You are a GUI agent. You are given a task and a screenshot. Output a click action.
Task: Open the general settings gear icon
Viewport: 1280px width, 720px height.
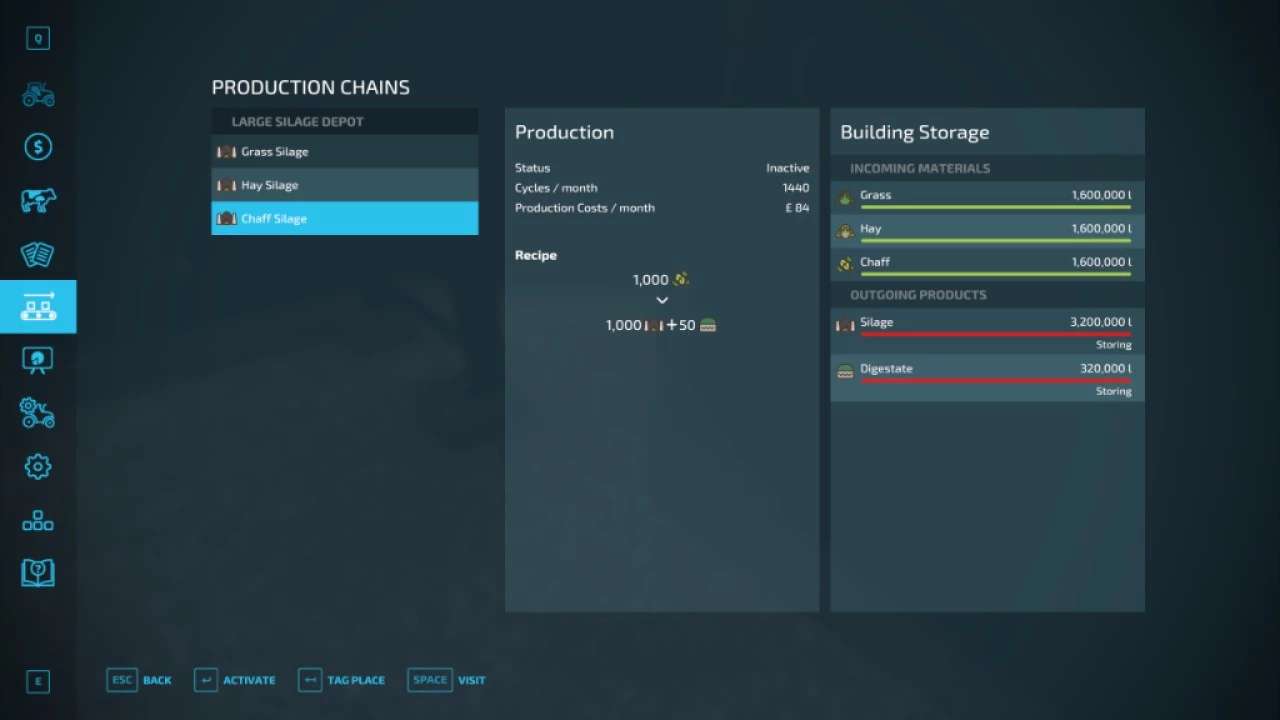38,466
